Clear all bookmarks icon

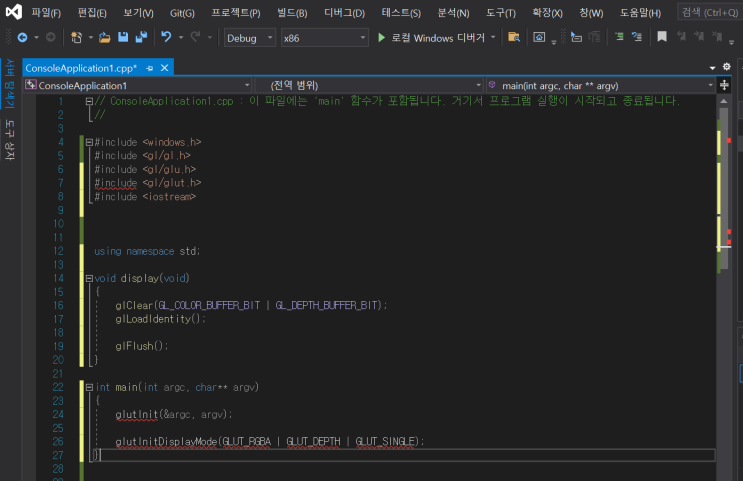717,37
